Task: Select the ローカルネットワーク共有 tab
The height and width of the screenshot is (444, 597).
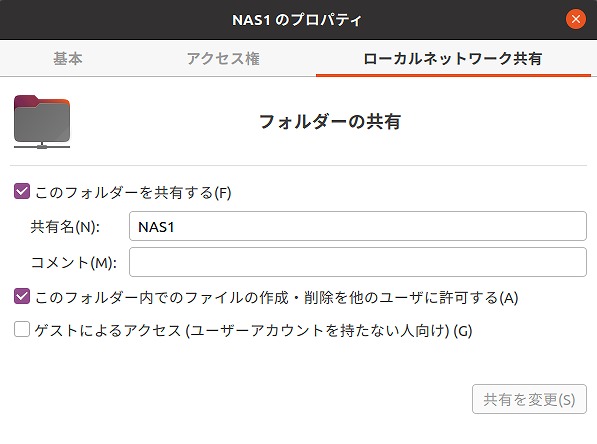Action: click(453, 59)
